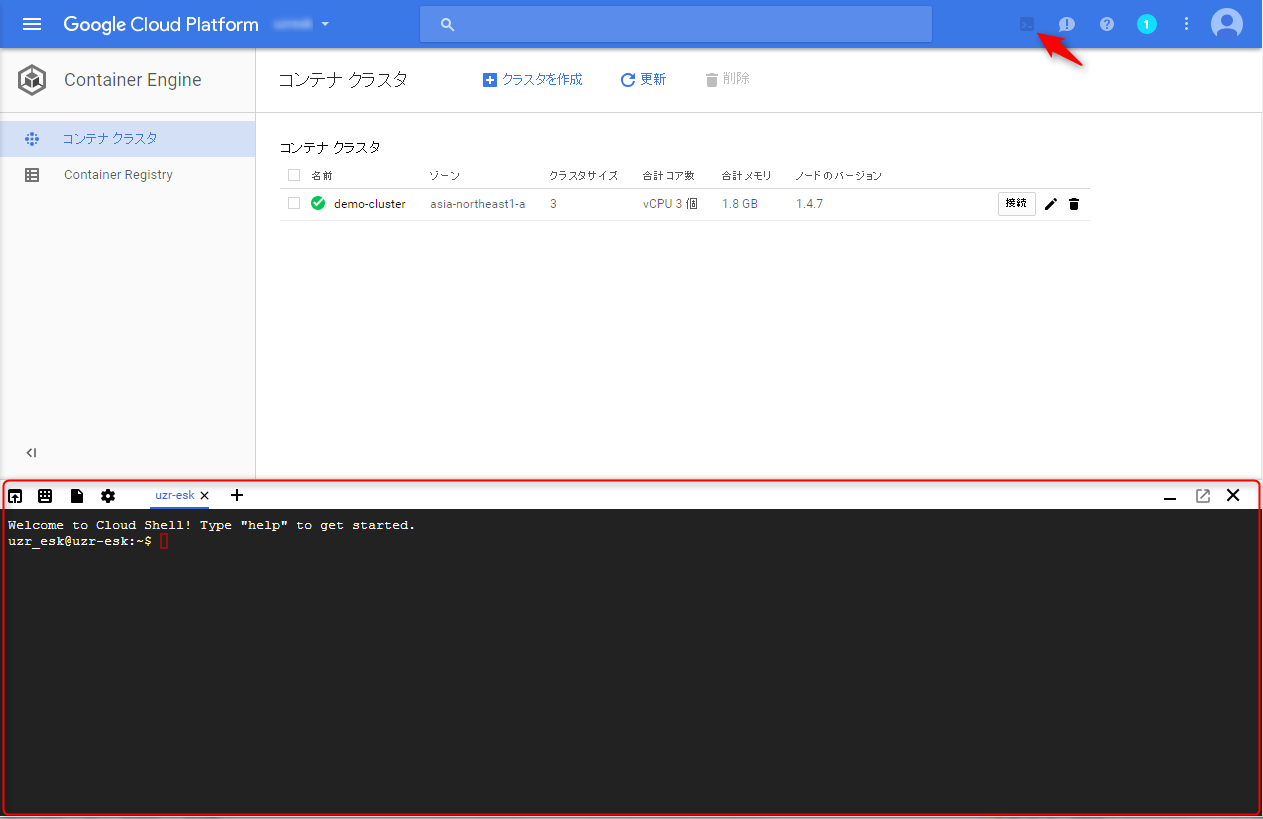Open Cloud Shell settings gear icon
Screen dimensions: 1263x819
[x=108, y=496]
